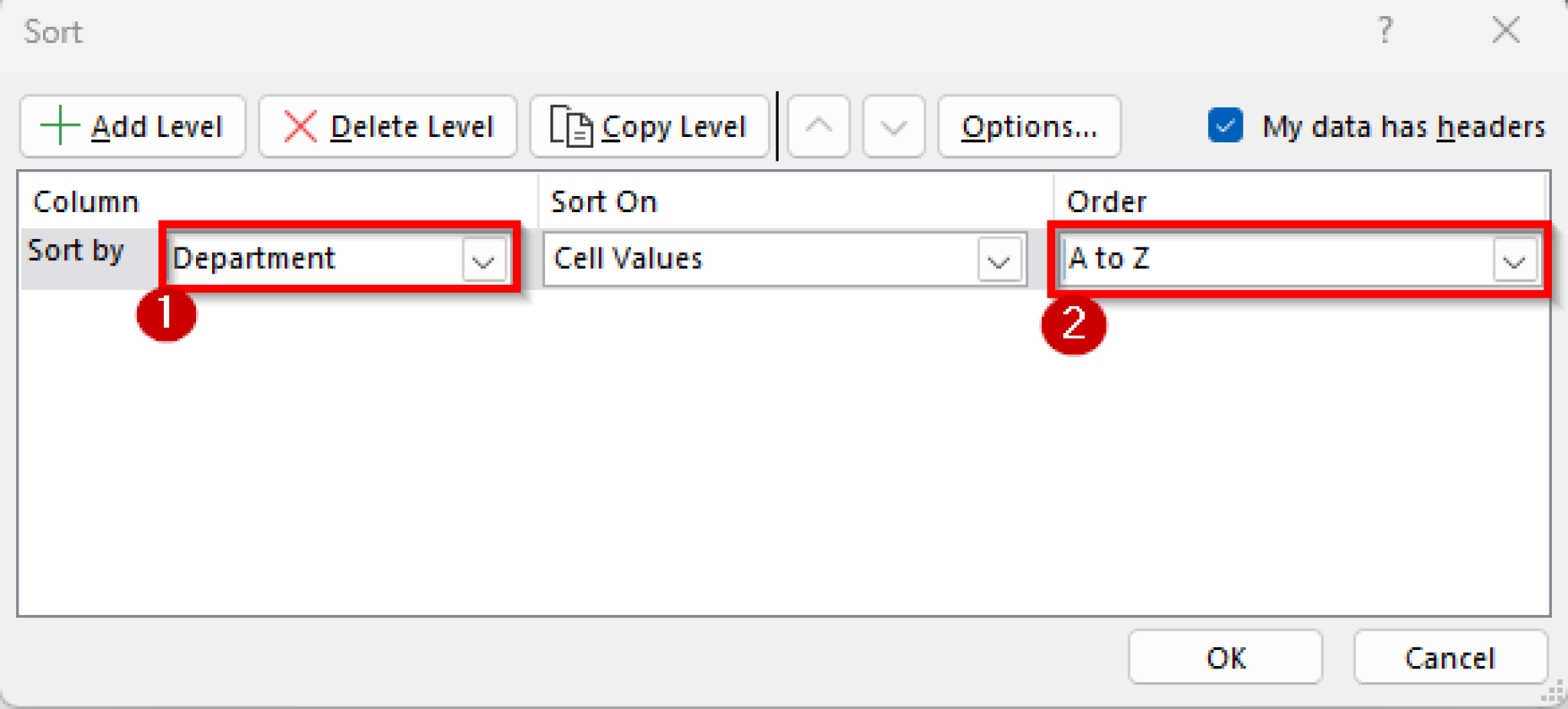Cancel the Sort dialog
Viewport: 1568px width, 709px height.
click(x=1450, y=657)
